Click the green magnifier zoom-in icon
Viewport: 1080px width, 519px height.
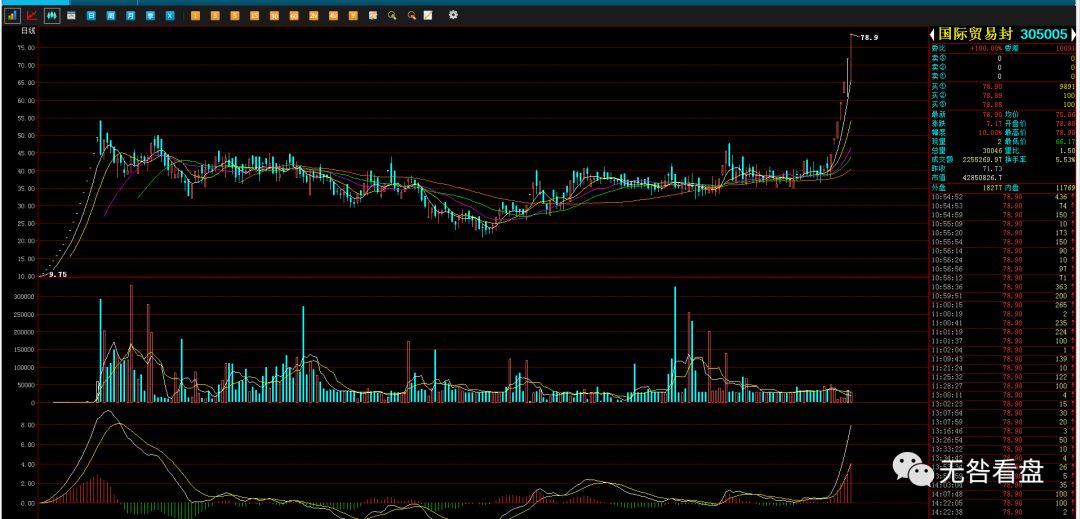pyautogui.click(x=392, y=15)
